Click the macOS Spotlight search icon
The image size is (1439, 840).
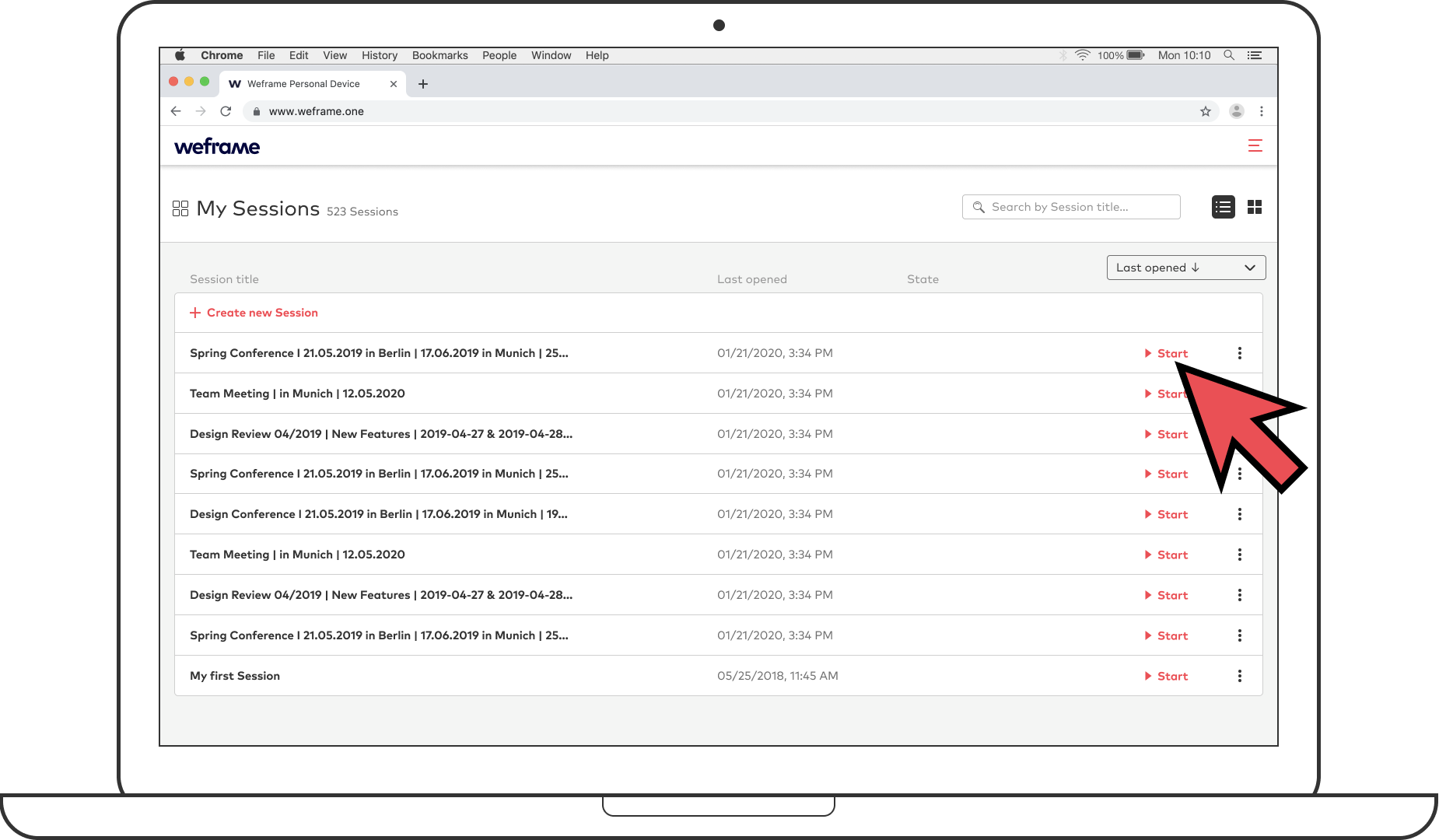click(1229, 55)
